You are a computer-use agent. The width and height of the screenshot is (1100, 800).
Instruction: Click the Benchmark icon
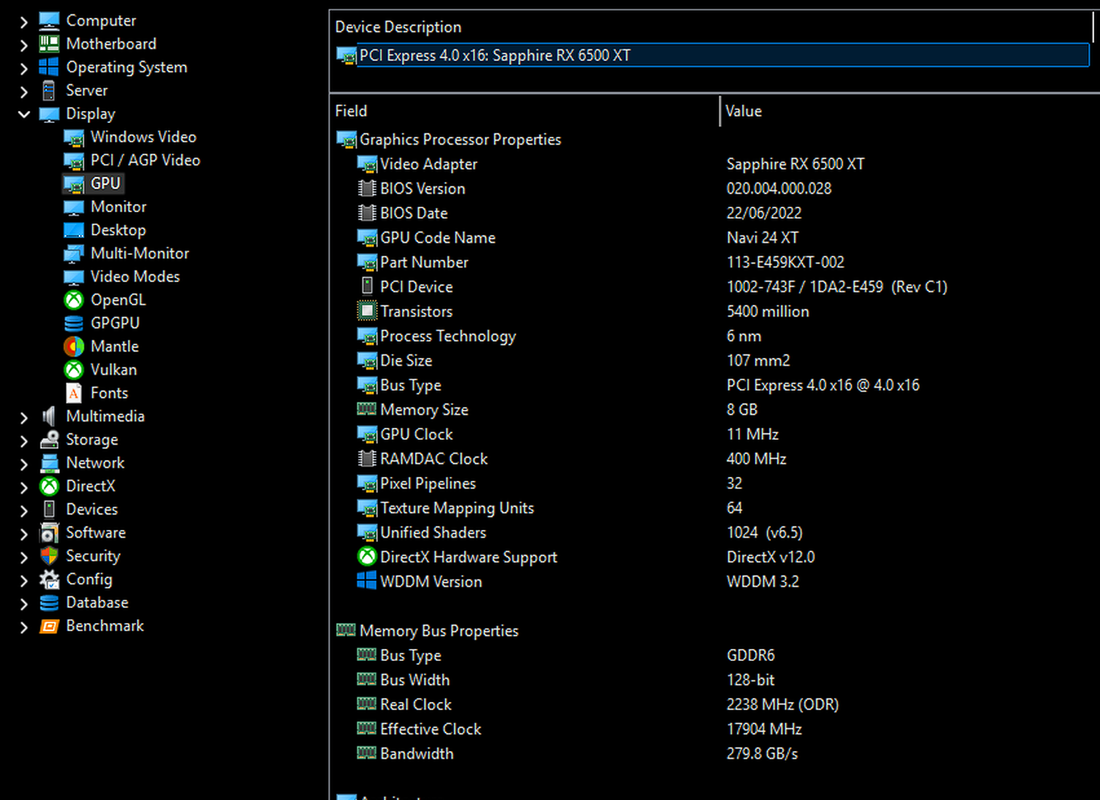pos(49,625)
